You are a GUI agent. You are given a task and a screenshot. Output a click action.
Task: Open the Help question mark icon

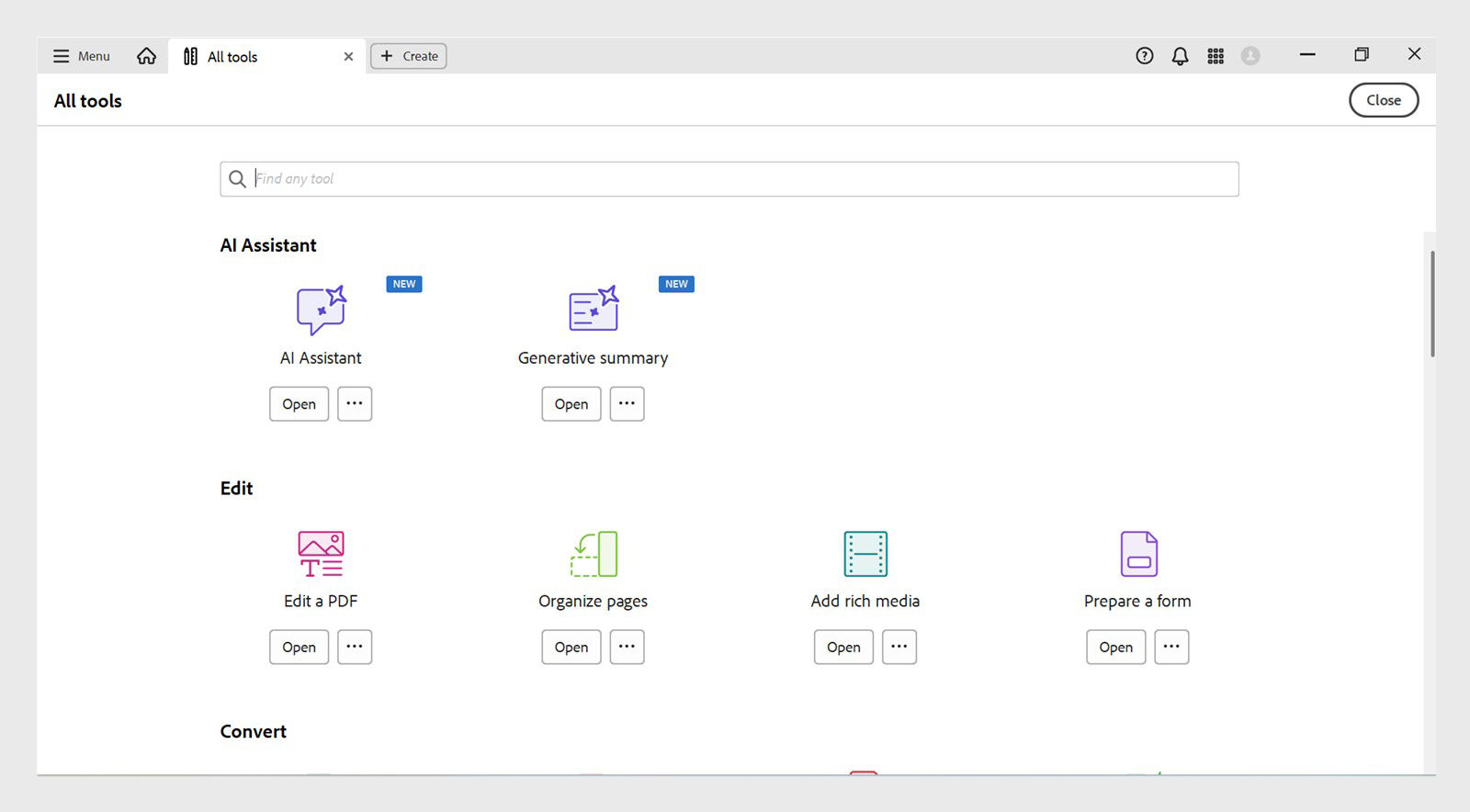pos(1144,56)
